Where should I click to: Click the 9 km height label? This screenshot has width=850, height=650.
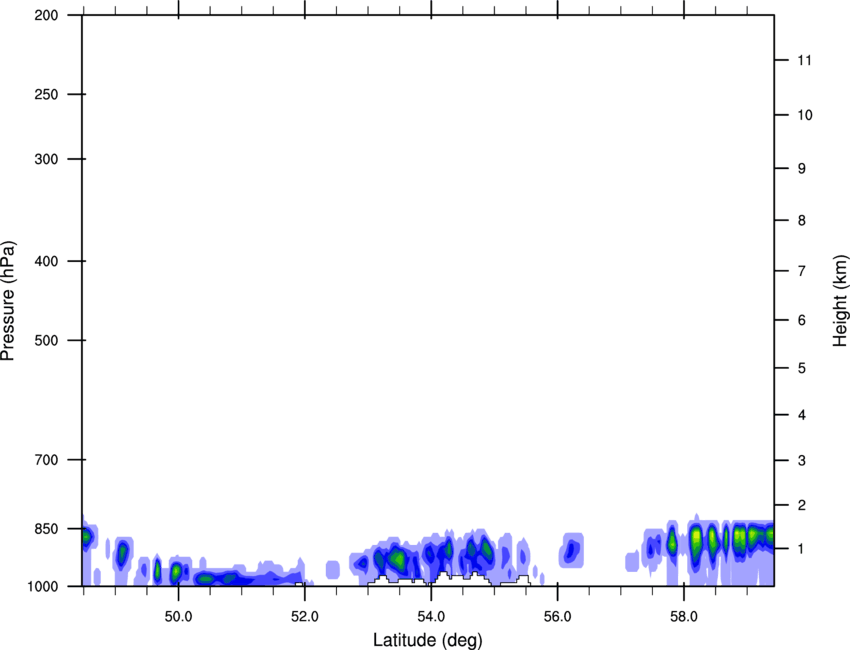tap(802, 169)
